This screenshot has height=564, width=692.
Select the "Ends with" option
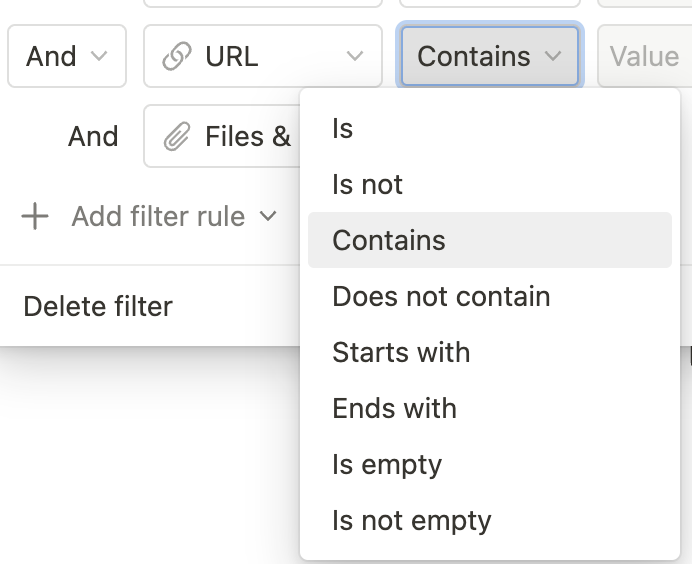[x=394, y=409]
